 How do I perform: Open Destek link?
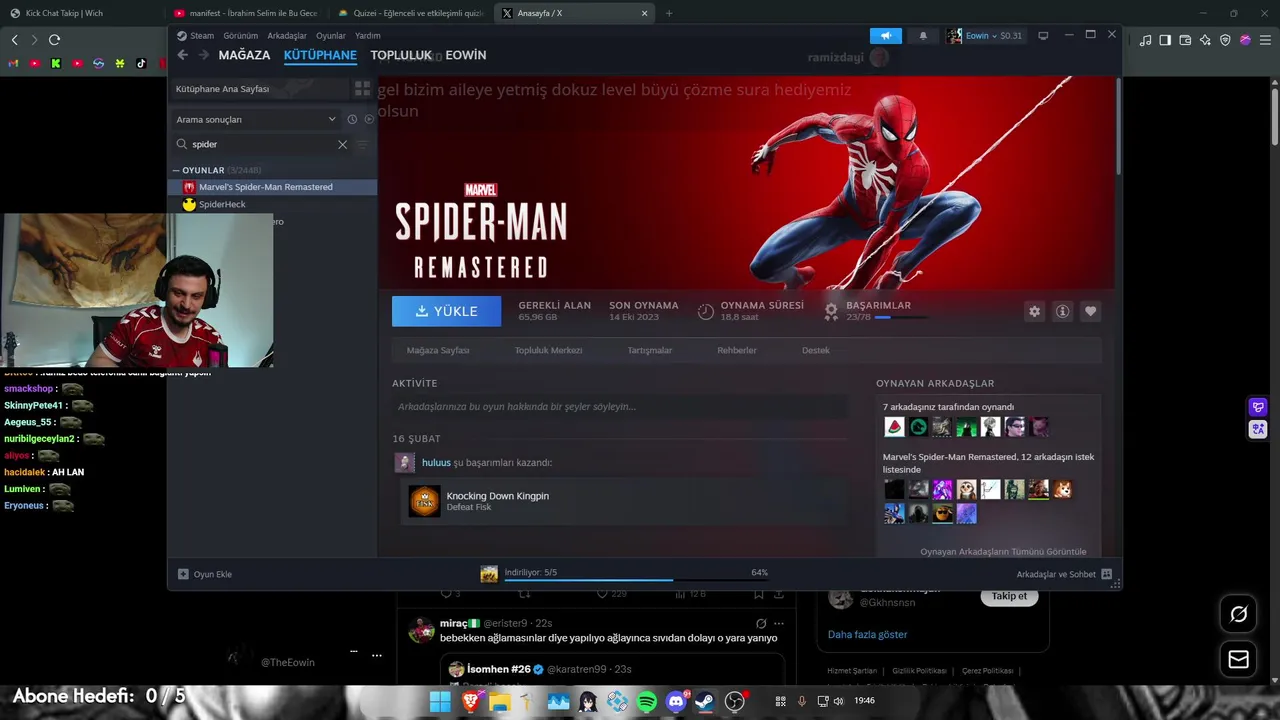tap(816, 350)
